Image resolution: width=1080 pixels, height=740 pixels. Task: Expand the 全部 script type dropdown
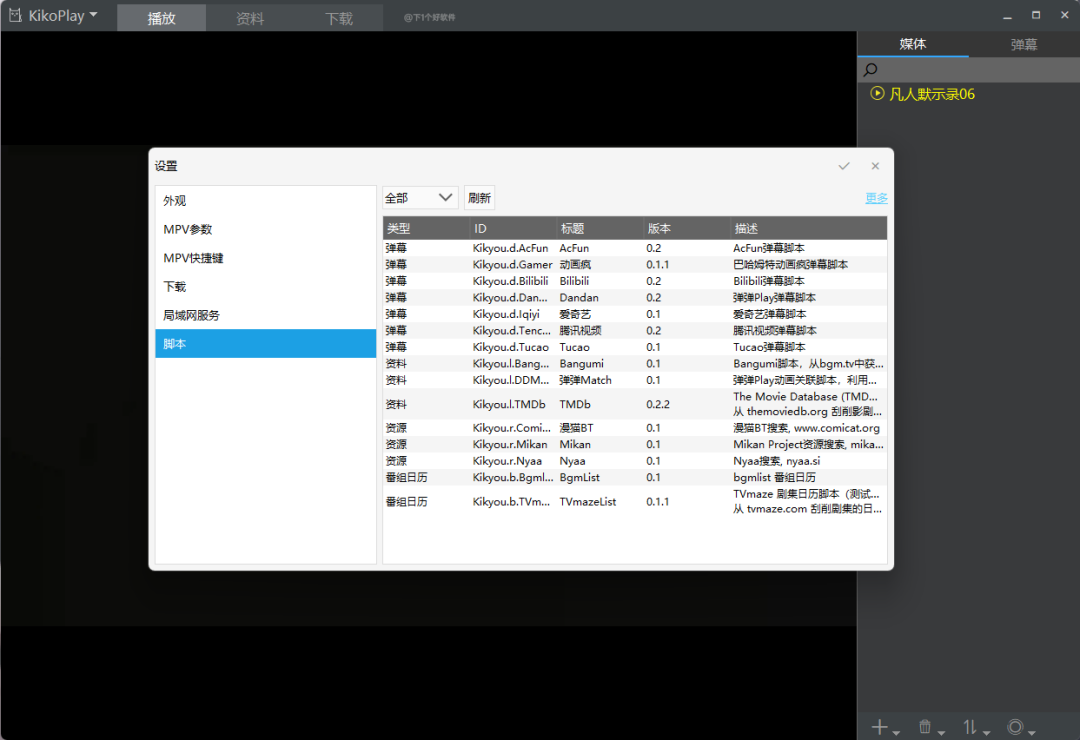tap(420, 198)
